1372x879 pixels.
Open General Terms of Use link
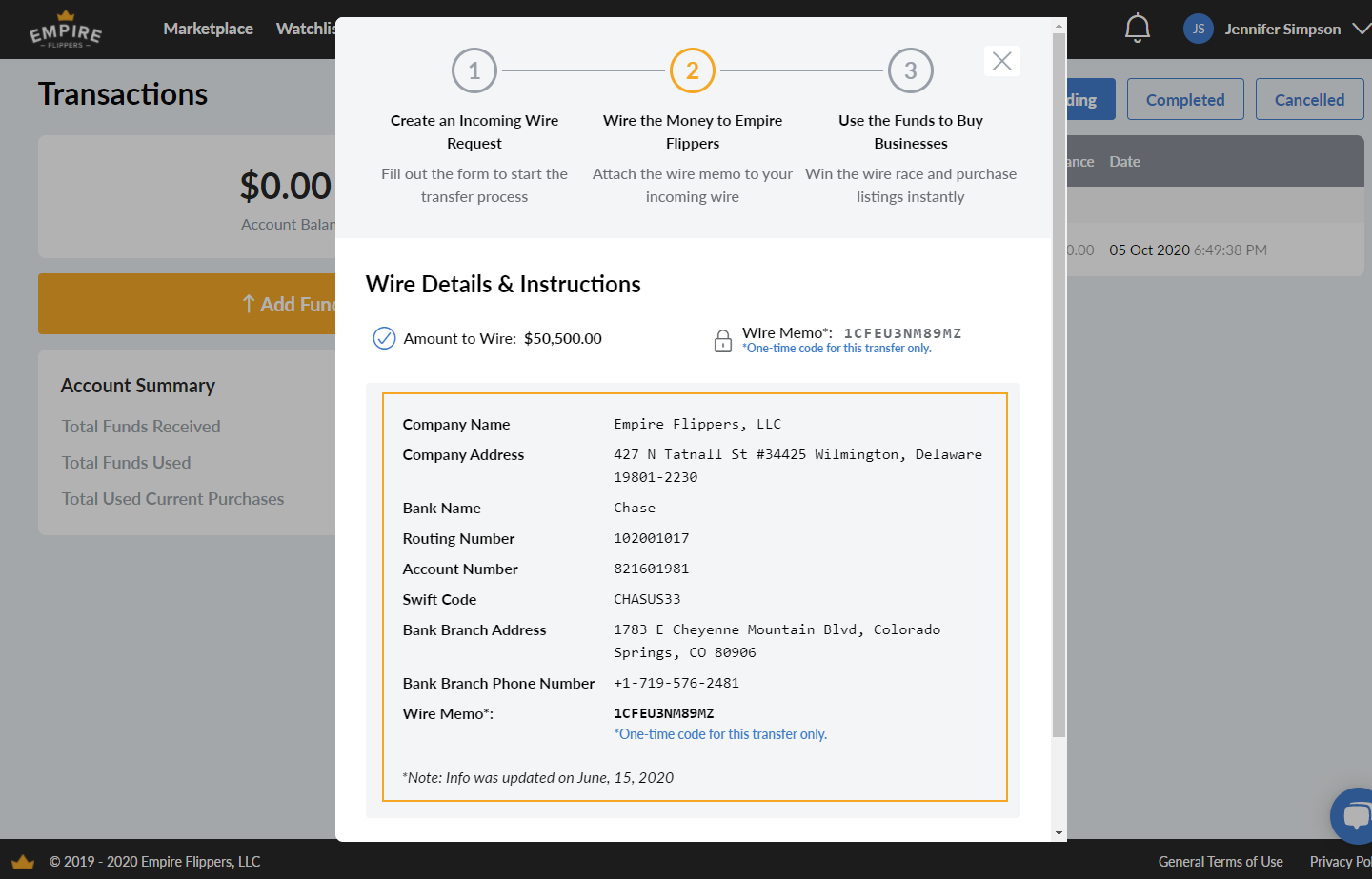pos(1221,861)
